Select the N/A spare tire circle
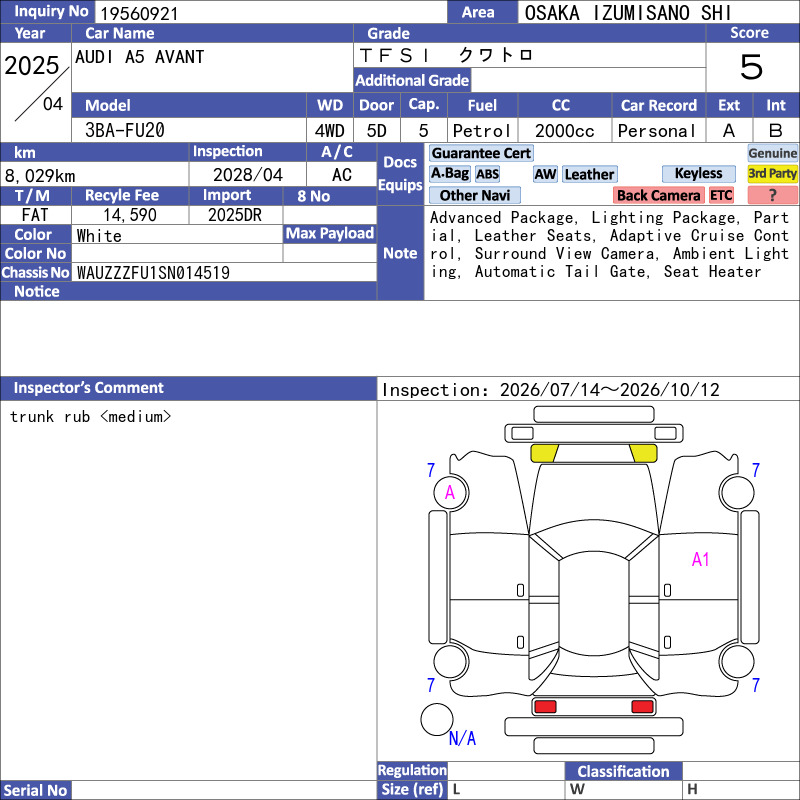Screen dimensions: 800x800 click(437, 719)
